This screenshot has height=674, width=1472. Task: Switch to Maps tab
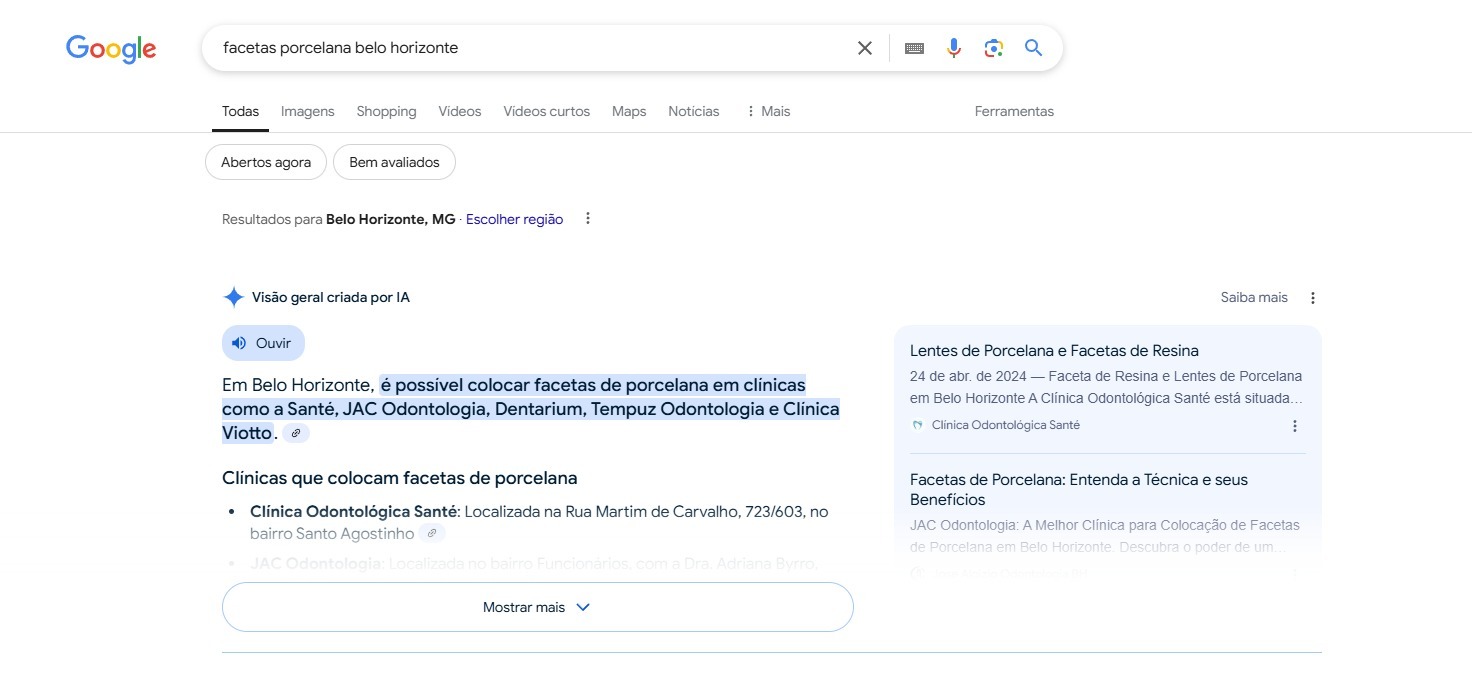[x=629, y=111]
